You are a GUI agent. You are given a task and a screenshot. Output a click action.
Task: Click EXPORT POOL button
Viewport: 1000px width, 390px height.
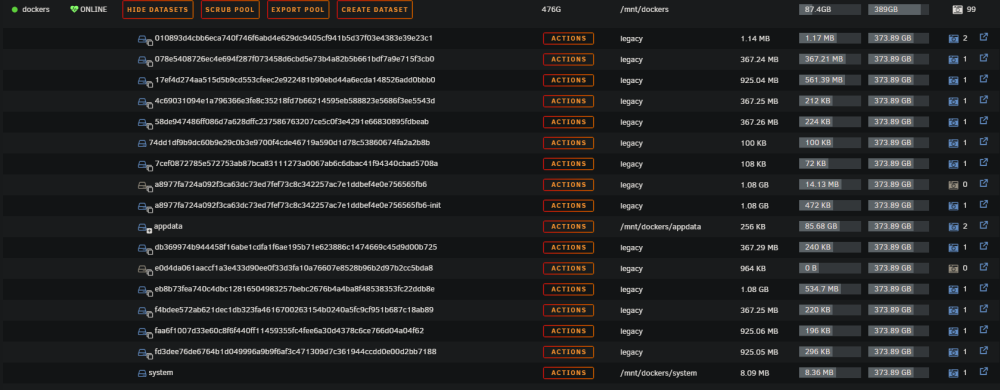[x=298, y=10]
